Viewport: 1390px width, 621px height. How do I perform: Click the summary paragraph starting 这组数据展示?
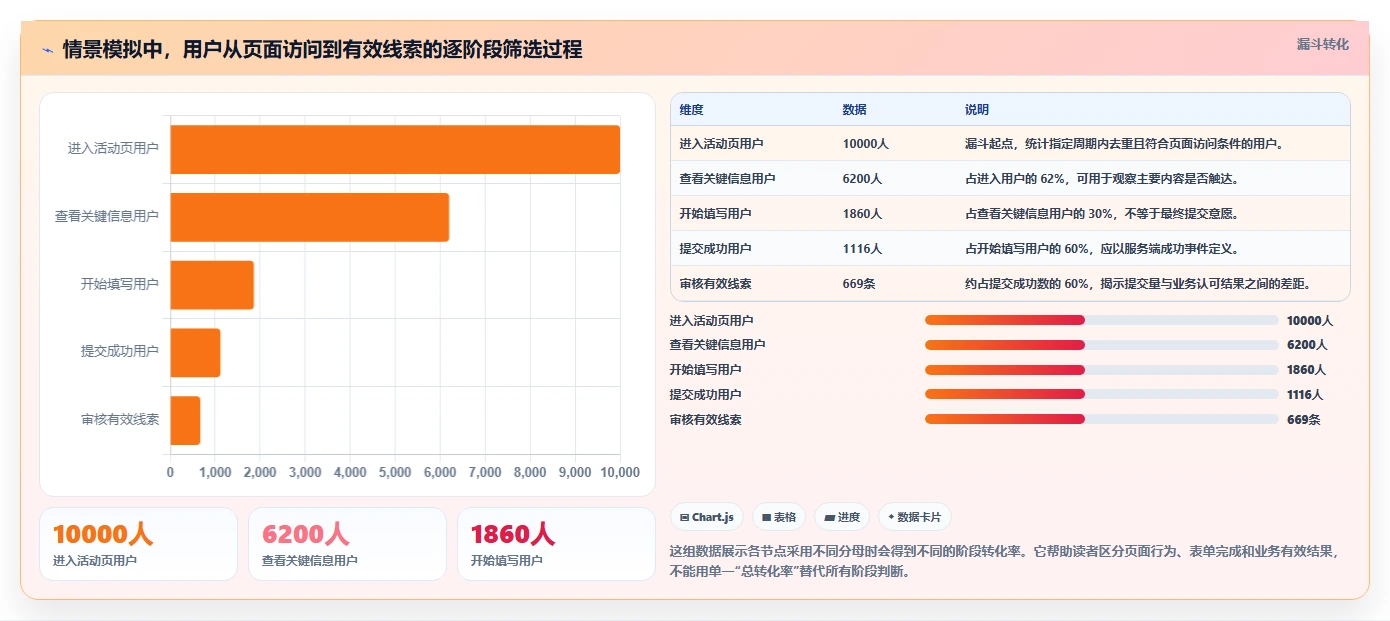pos(1005,561)
